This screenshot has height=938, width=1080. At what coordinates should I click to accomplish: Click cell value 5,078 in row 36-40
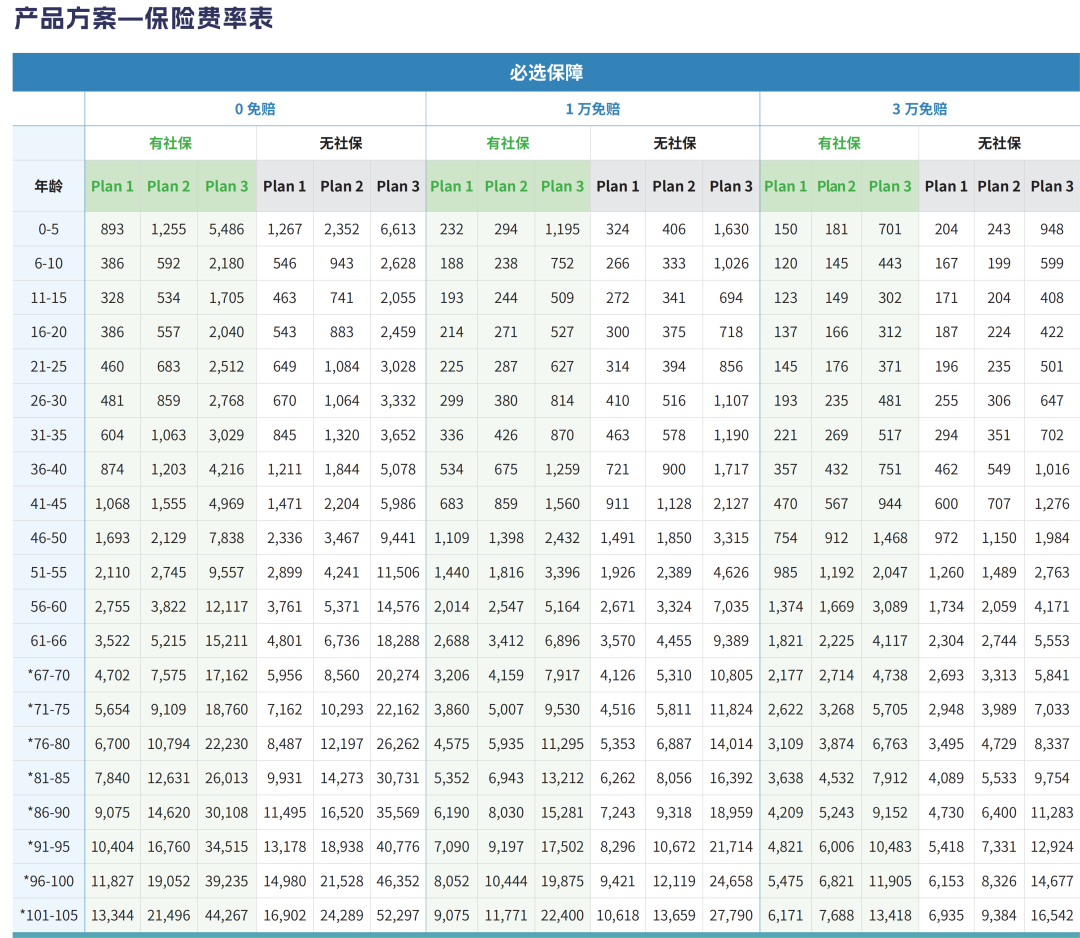coord(398,470)
